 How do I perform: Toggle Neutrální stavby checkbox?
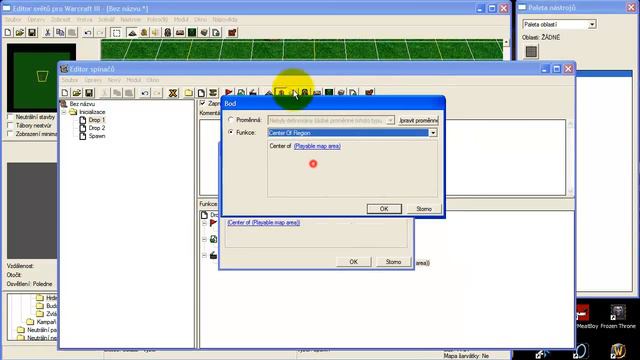pos(11,117)
